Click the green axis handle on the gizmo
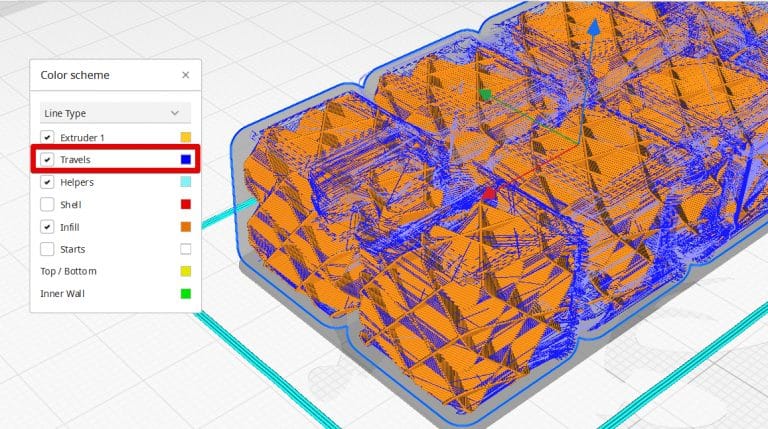Screen dimensions: 768x429 coord(486,95)
